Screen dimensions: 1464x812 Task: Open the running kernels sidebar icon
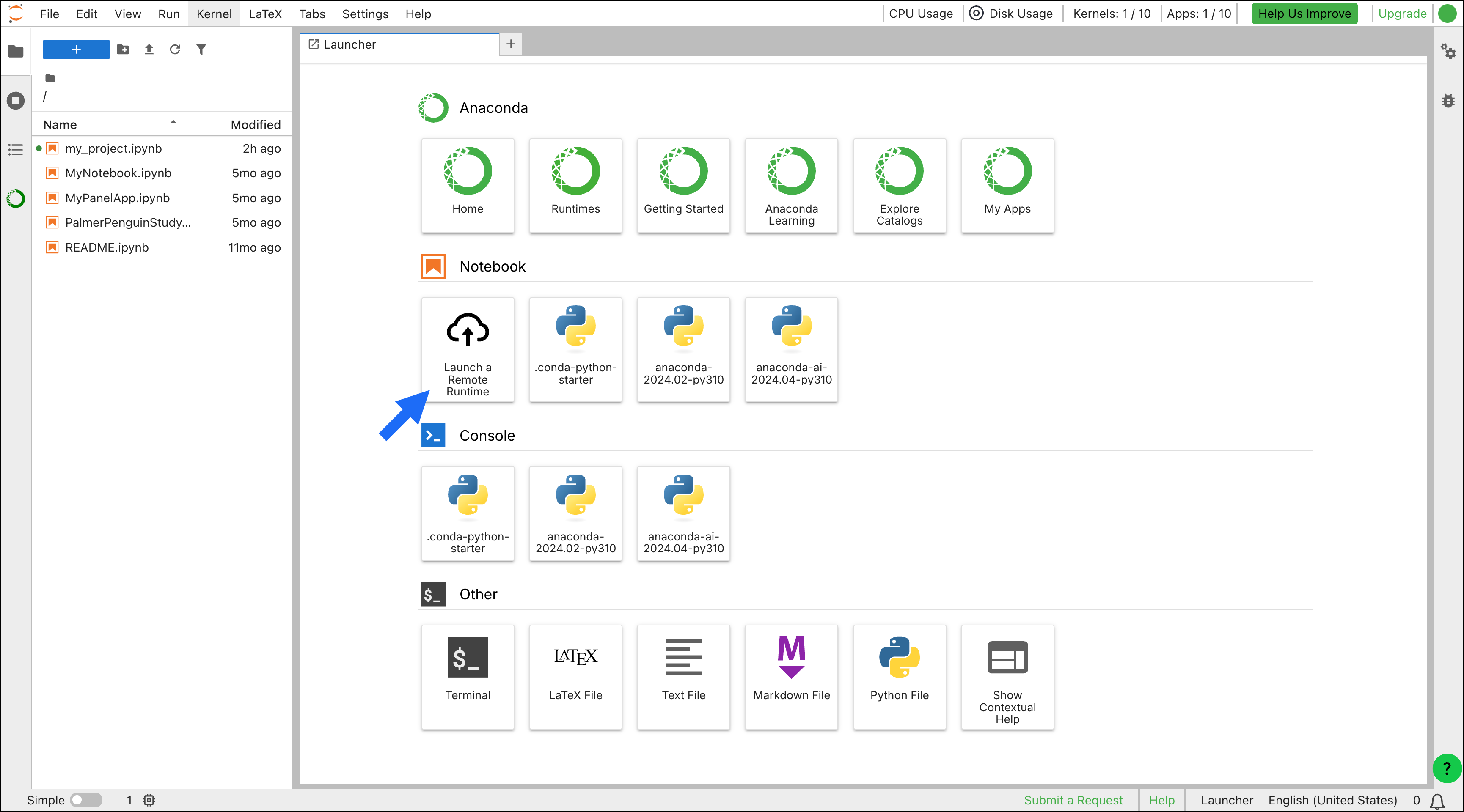[15, 101]
